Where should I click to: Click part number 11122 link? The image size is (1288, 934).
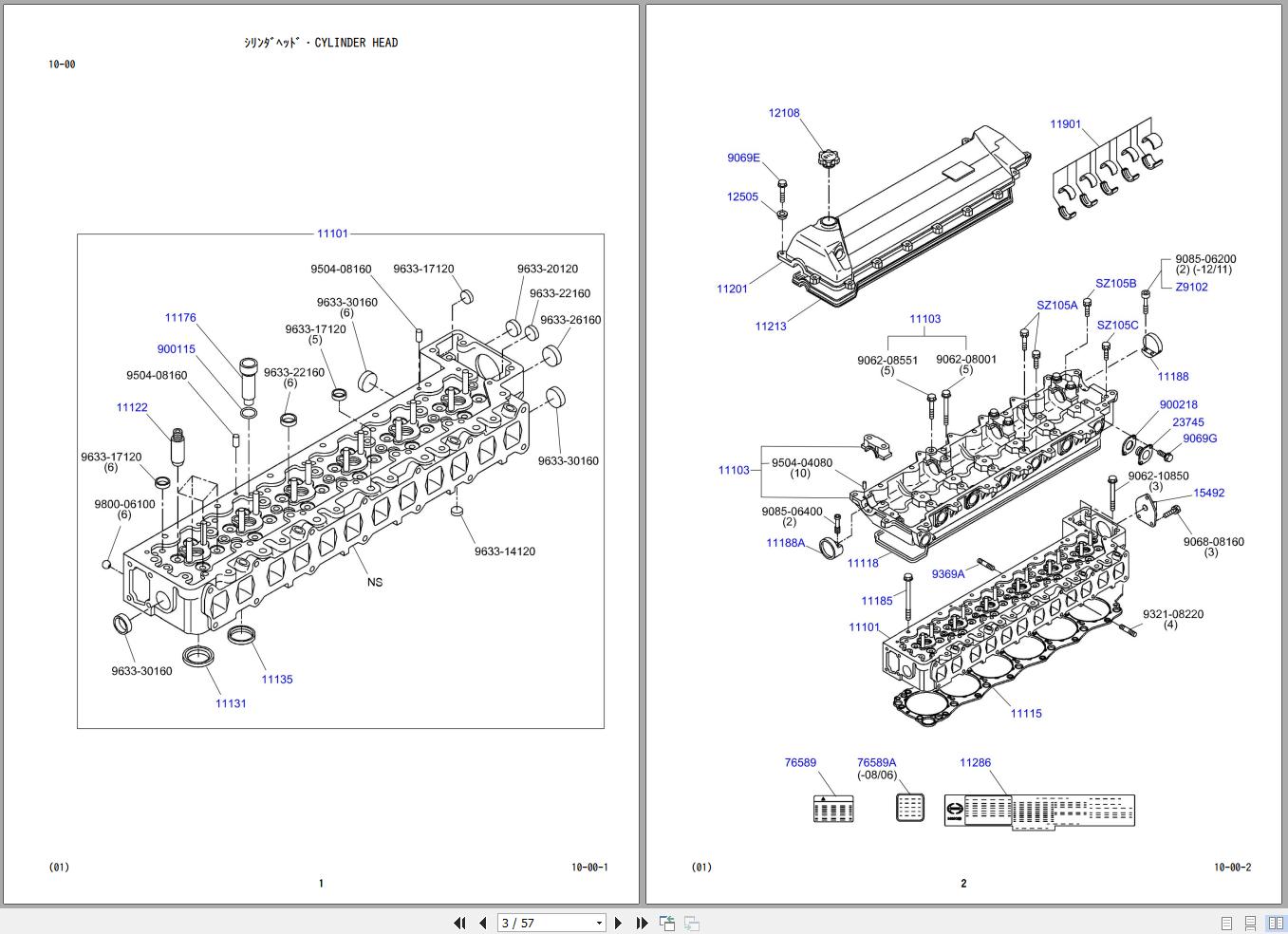click(132, 408)
